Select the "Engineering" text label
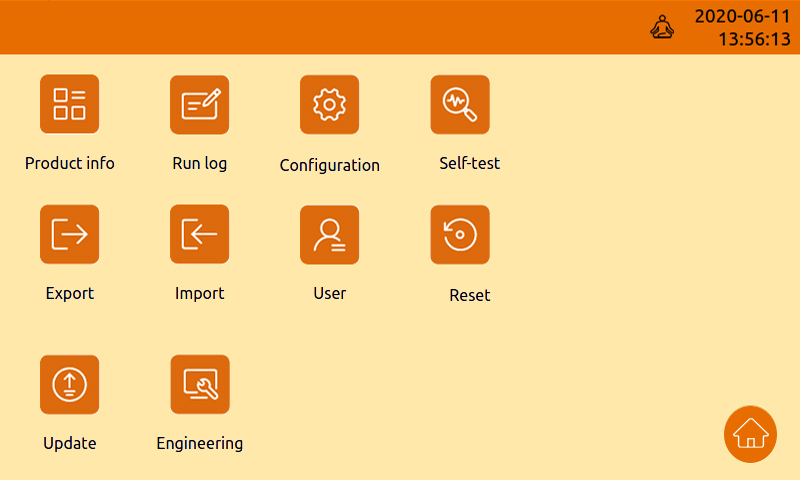This screenshot has width=800, height=480. 199,443
